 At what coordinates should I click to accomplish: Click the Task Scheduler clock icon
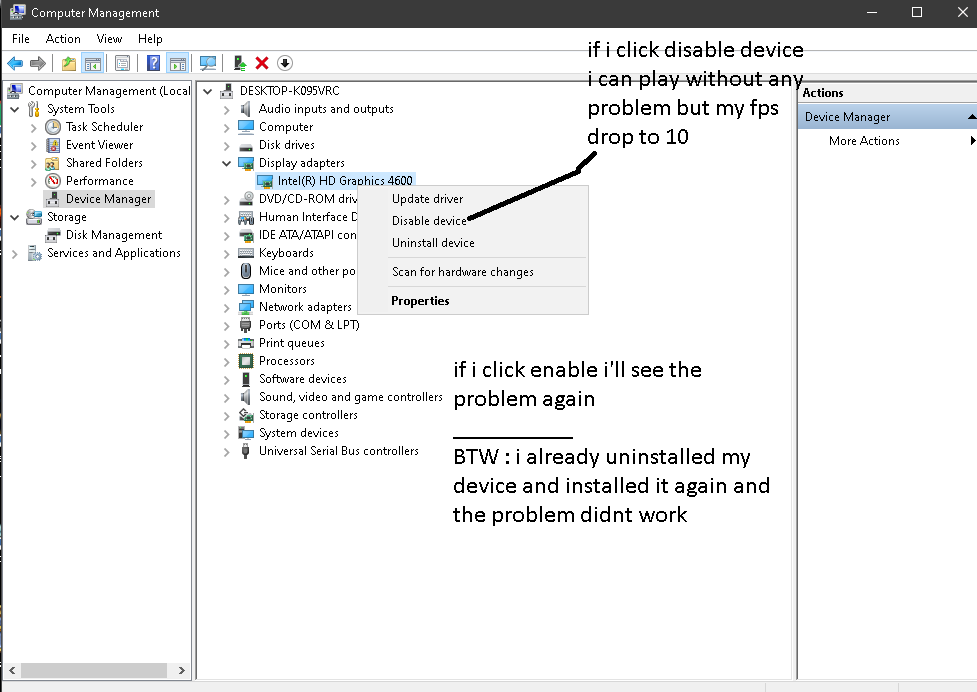coord(53,127)
